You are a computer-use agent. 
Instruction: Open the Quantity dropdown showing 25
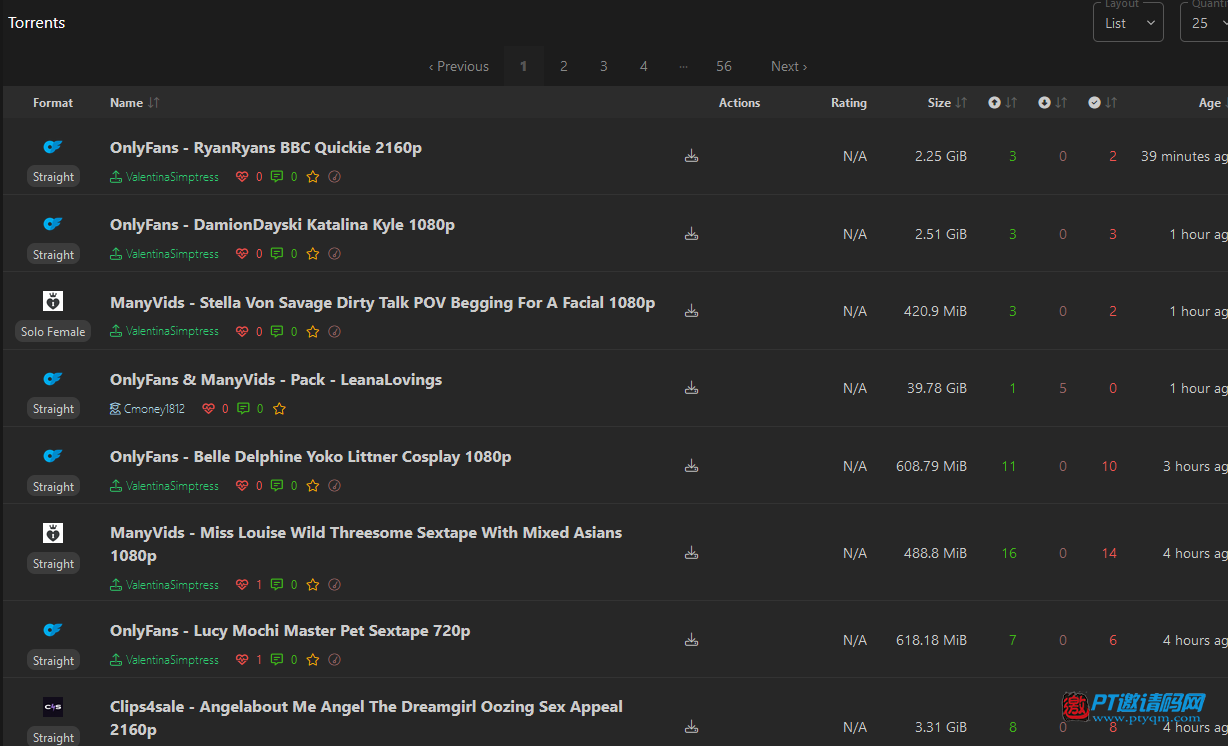click(1204, 22)
